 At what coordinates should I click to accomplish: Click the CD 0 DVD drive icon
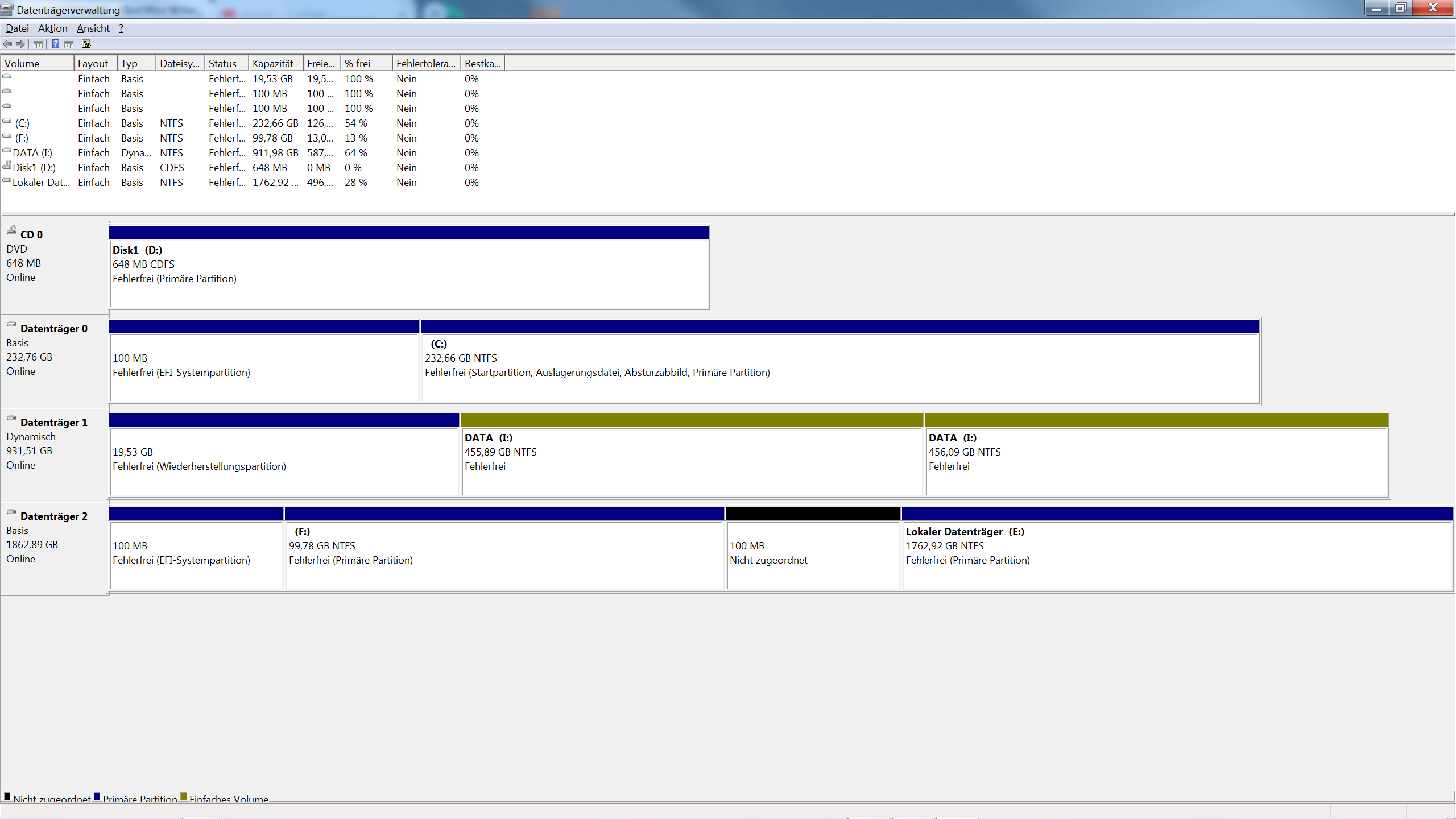click(x=11, y=230)
